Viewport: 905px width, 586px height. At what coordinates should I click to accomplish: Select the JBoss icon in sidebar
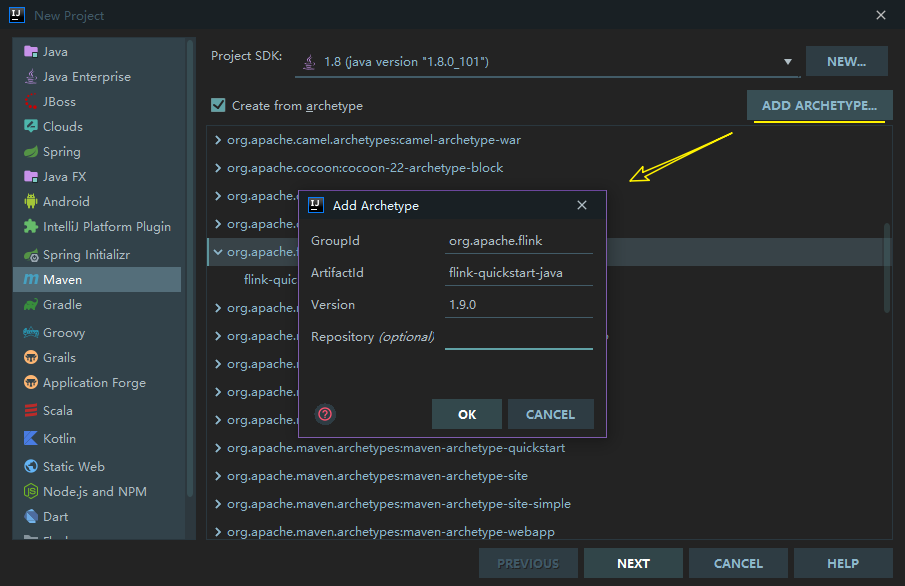pos(31,102)
